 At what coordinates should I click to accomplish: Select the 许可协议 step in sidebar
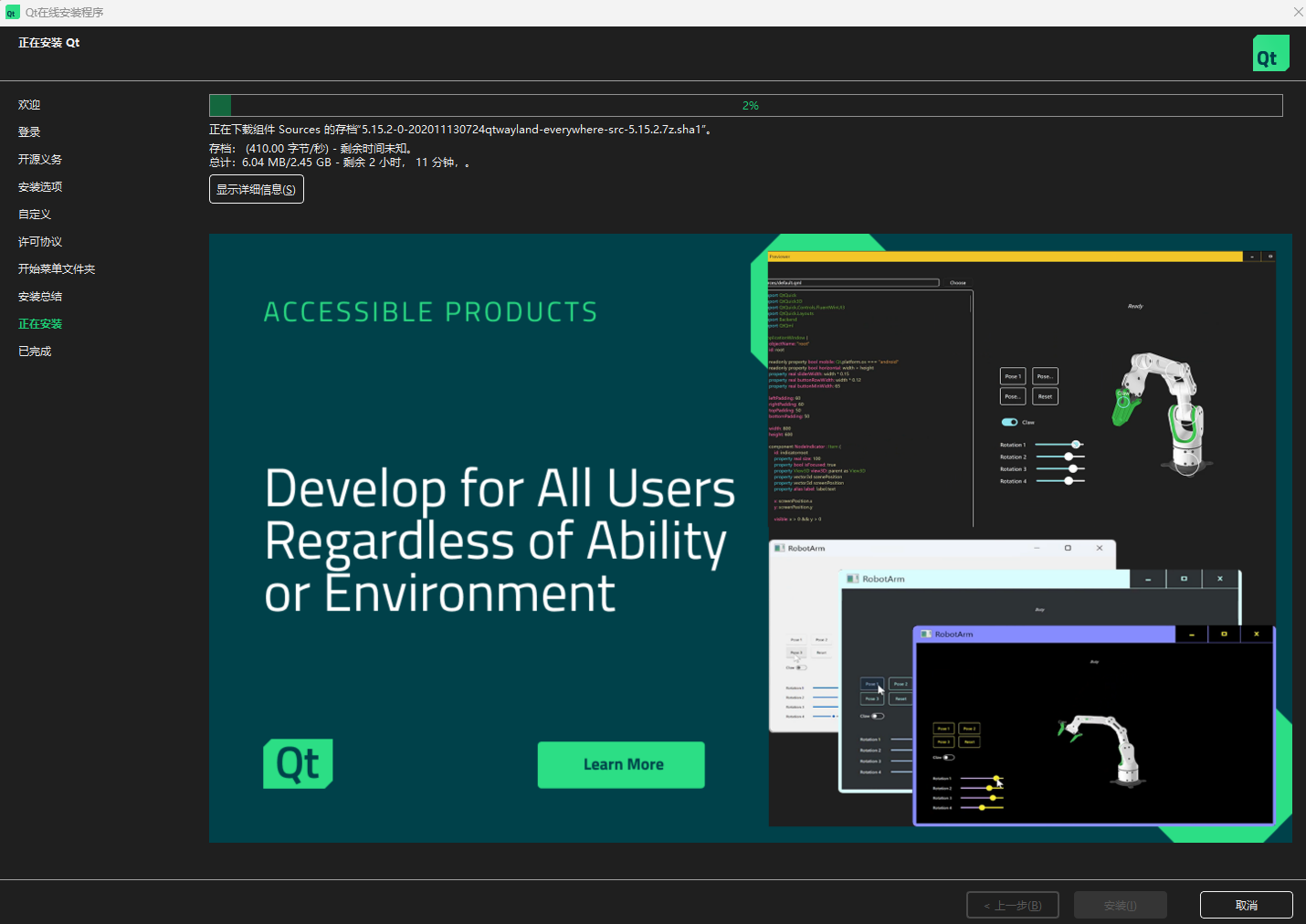(x=40, y=242)
